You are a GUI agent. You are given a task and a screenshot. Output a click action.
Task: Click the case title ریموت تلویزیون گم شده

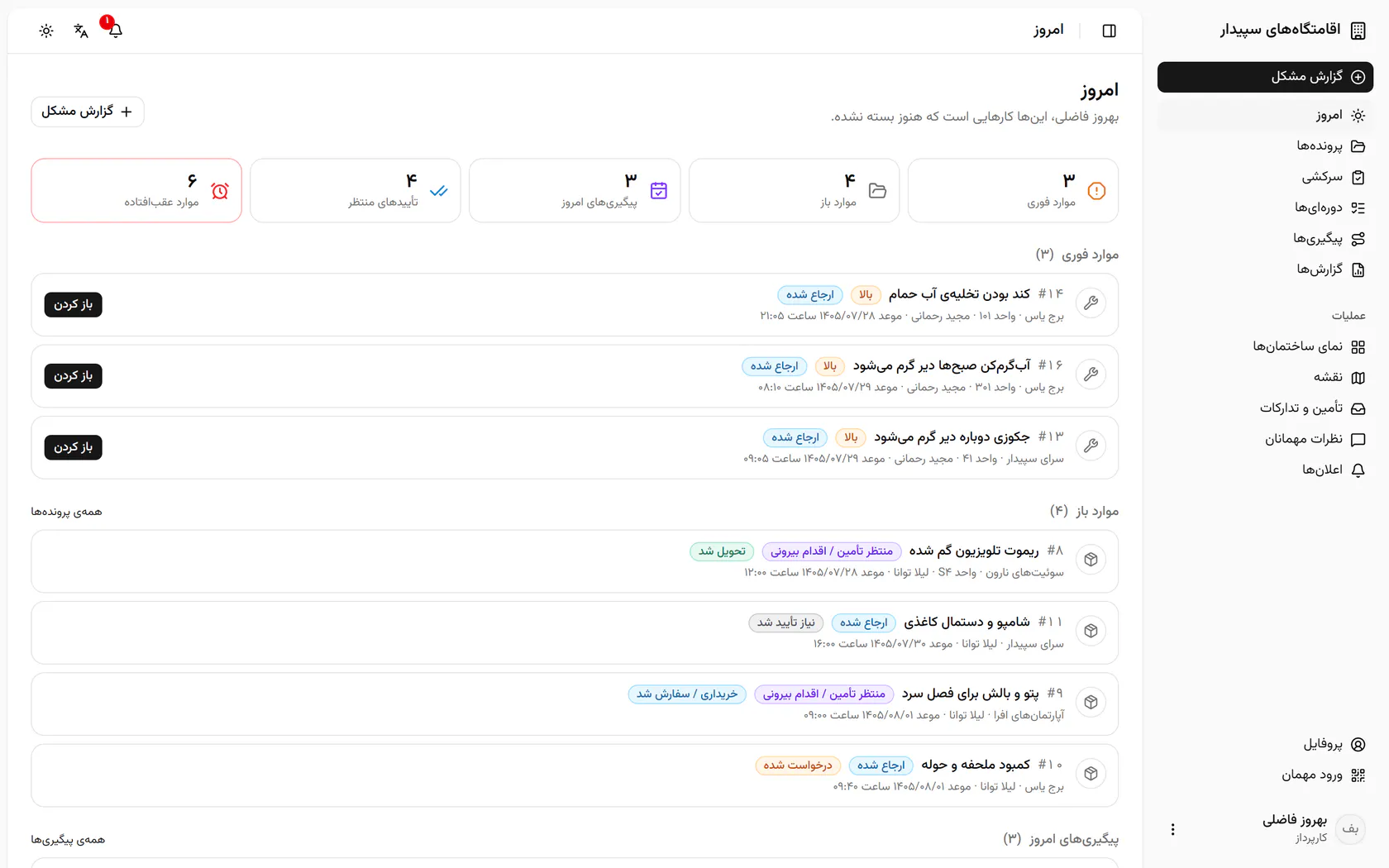(x=974, y=551)
